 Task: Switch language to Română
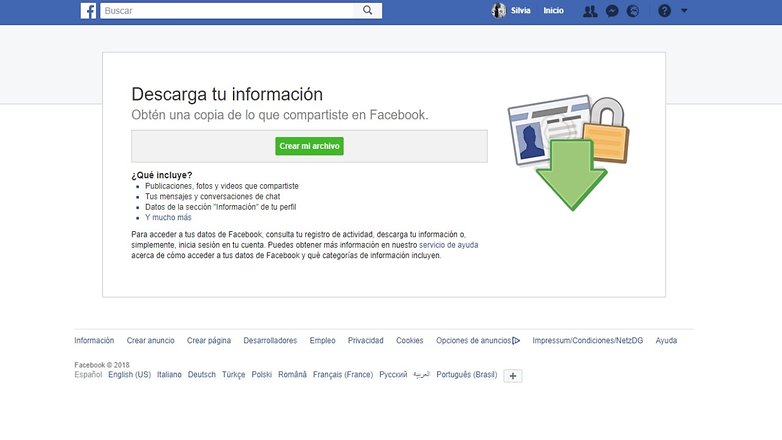click(292, 375)
